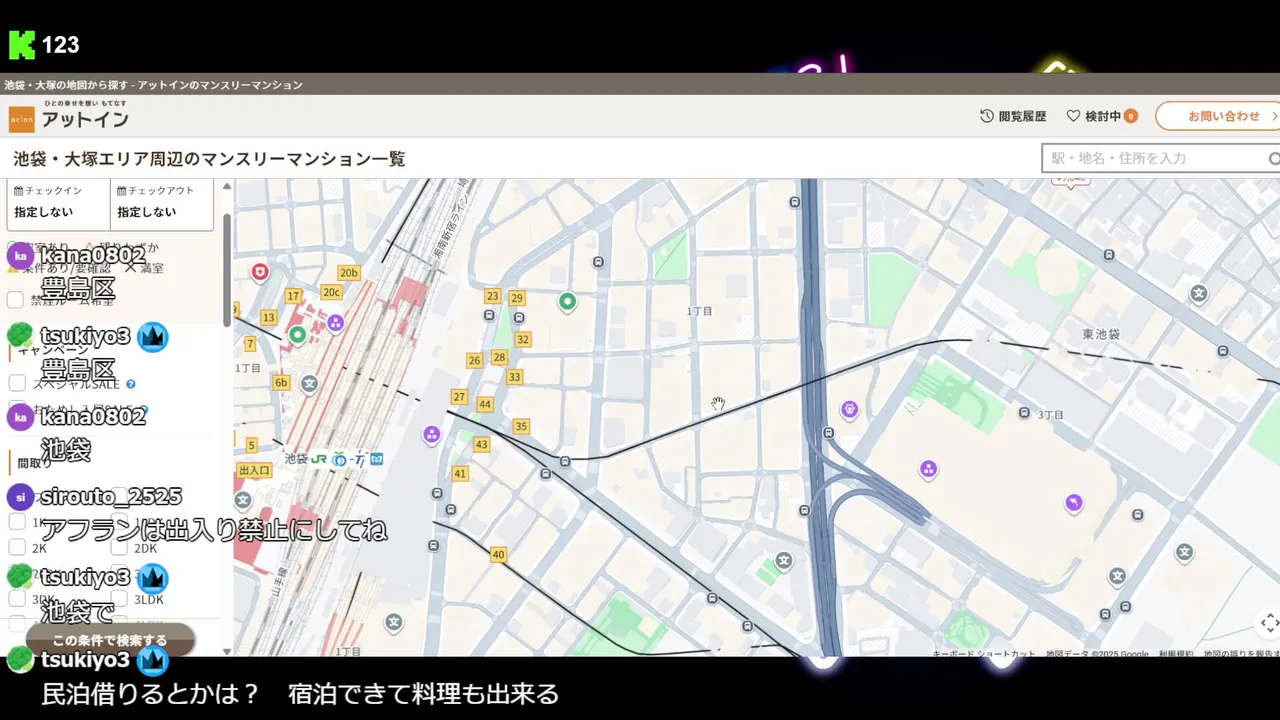
Task: Click page heading 池袋・大塚エリア周辺のマンスリーマンション一覧
Action: click(209, 159)
